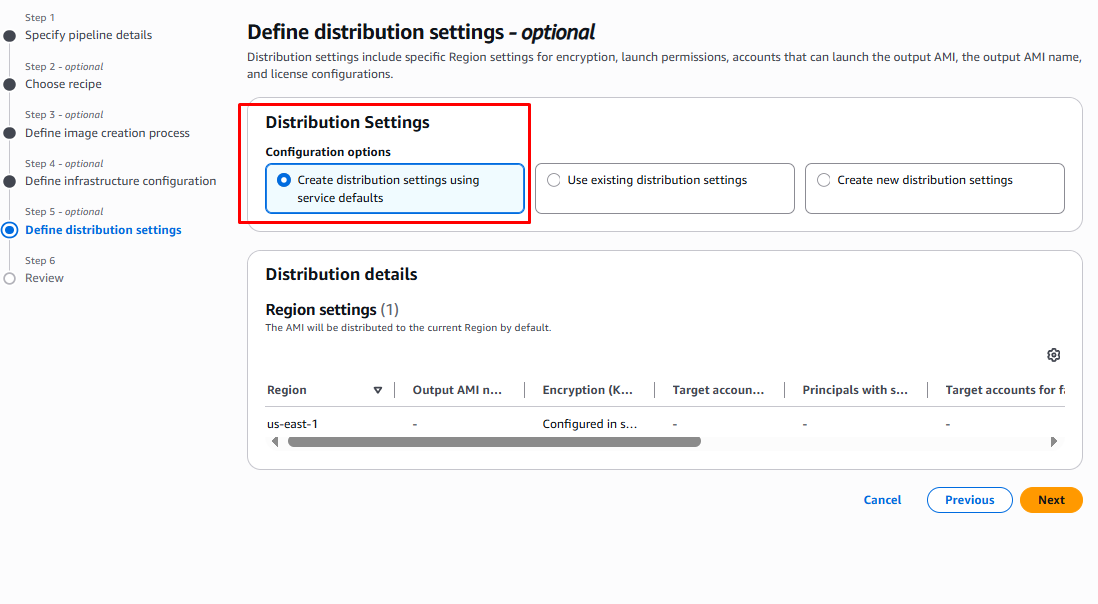The width and height of the screenshot is (1098, 604).
Task: Click the Encryption column header
Action: [x=587, y=390]
